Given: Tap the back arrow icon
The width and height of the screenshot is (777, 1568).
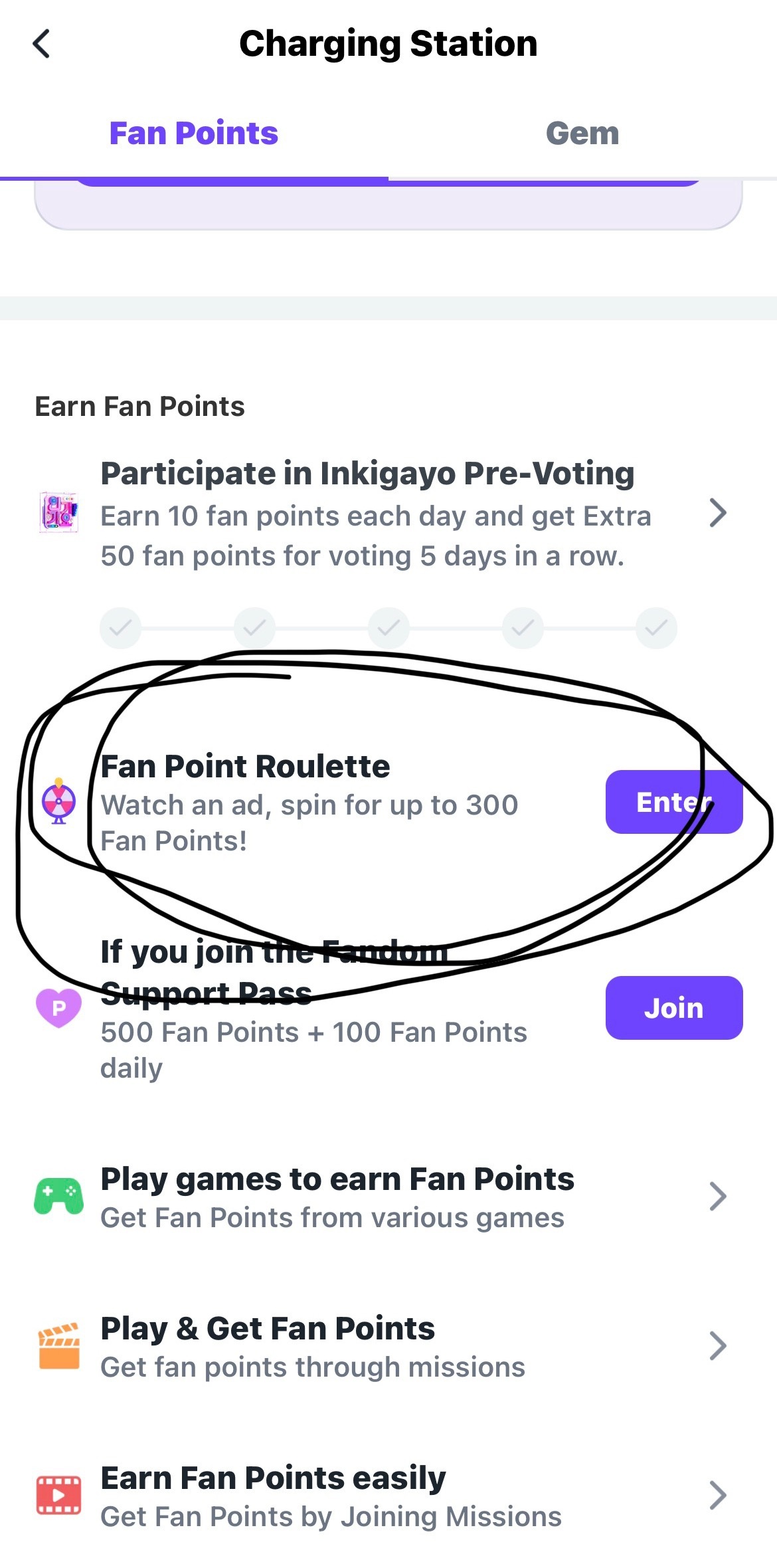Looking at the screenshot, I should point(41,44).
